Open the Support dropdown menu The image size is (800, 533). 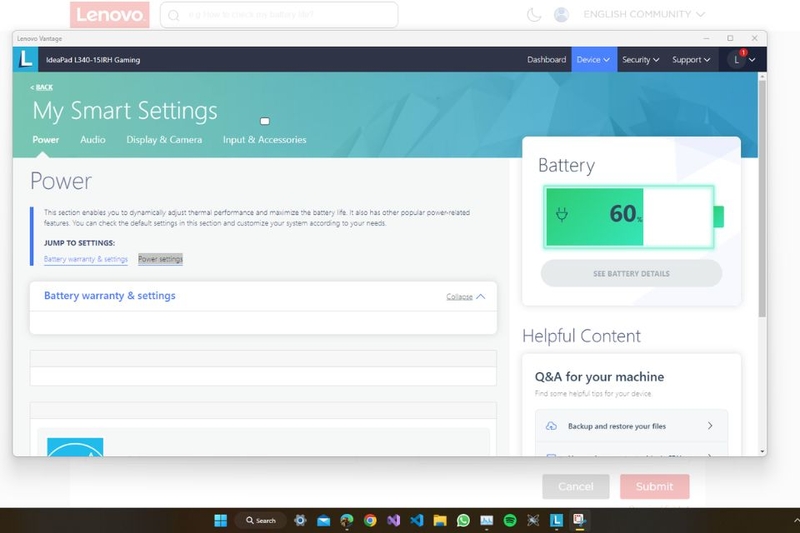tap(691, 60)
